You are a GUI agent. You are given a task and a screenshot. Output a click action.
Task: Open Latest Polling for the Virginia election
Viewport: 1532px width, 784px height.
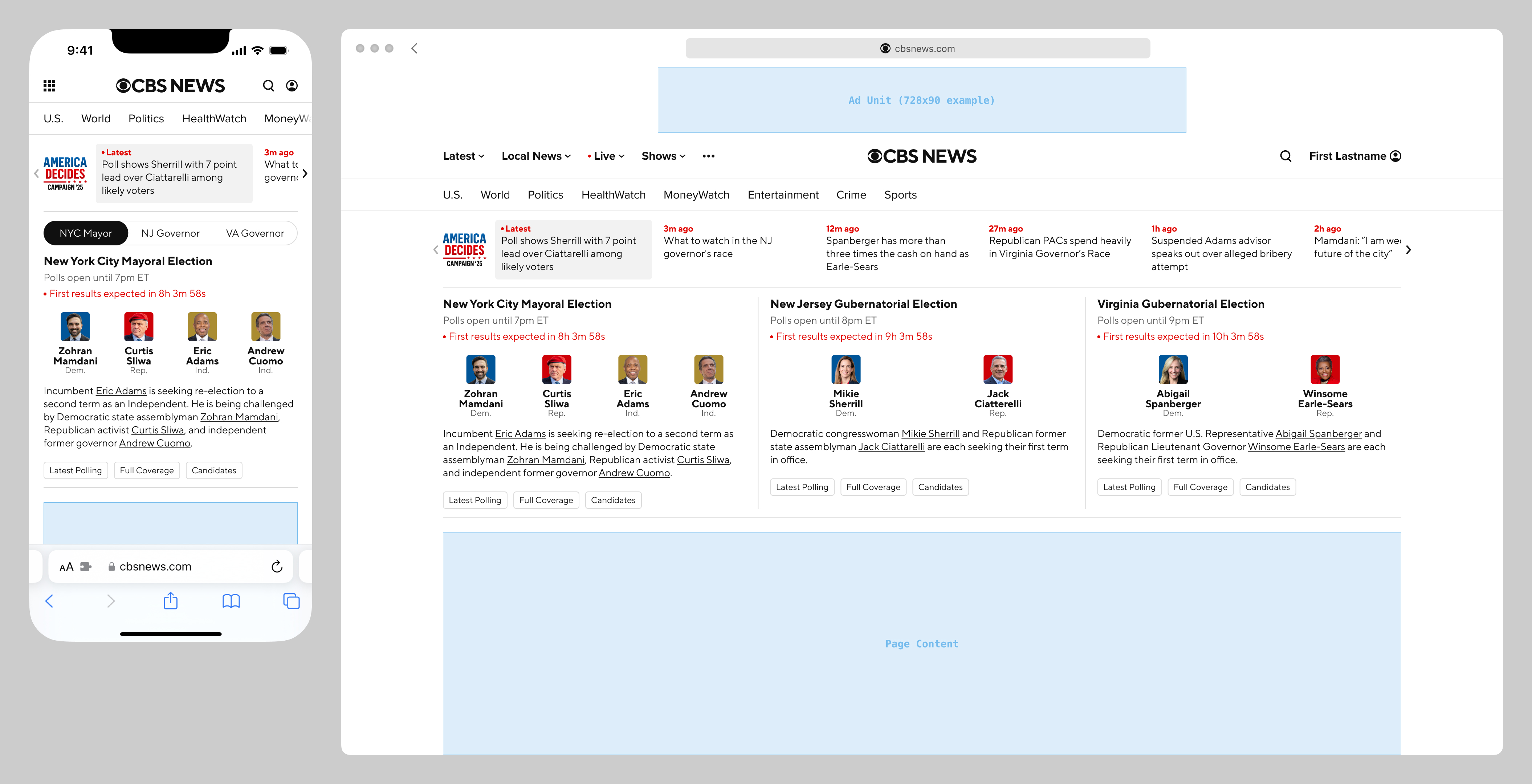pos(1129,487)
